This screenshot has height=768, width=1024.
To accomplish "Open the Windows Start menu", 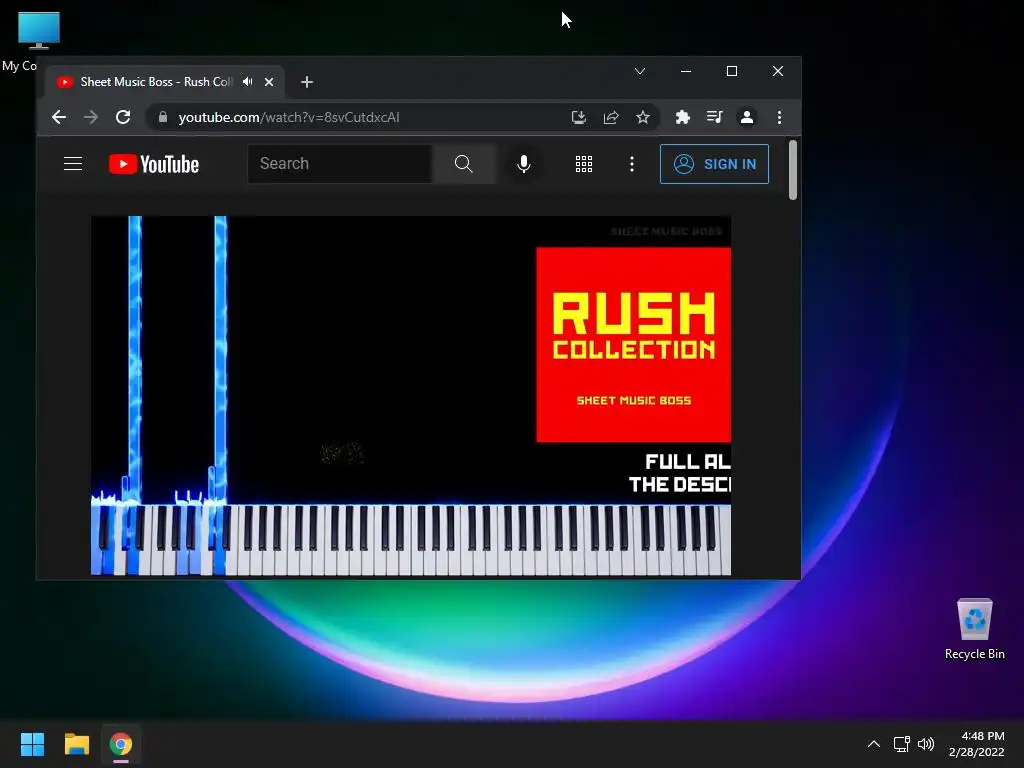I will coord(32,744).
